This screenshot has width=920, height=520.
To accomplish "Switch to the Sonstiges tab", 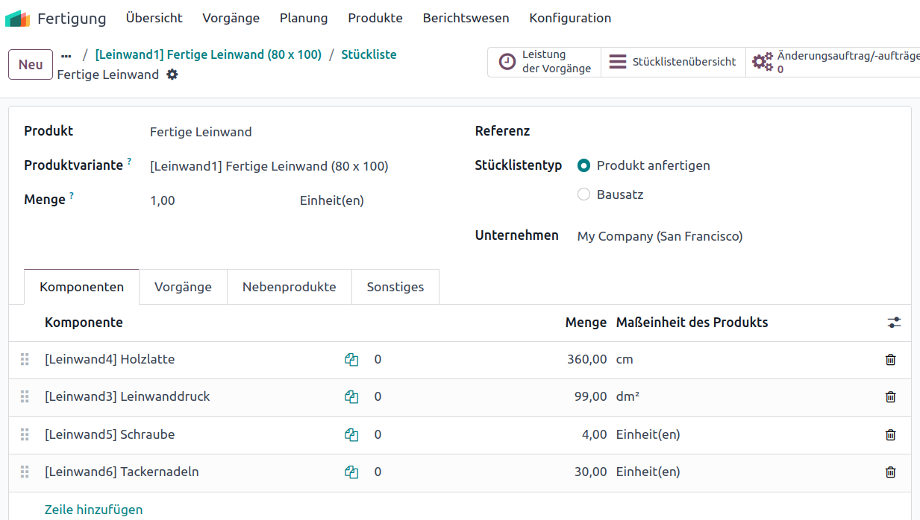I will point(395,287).
